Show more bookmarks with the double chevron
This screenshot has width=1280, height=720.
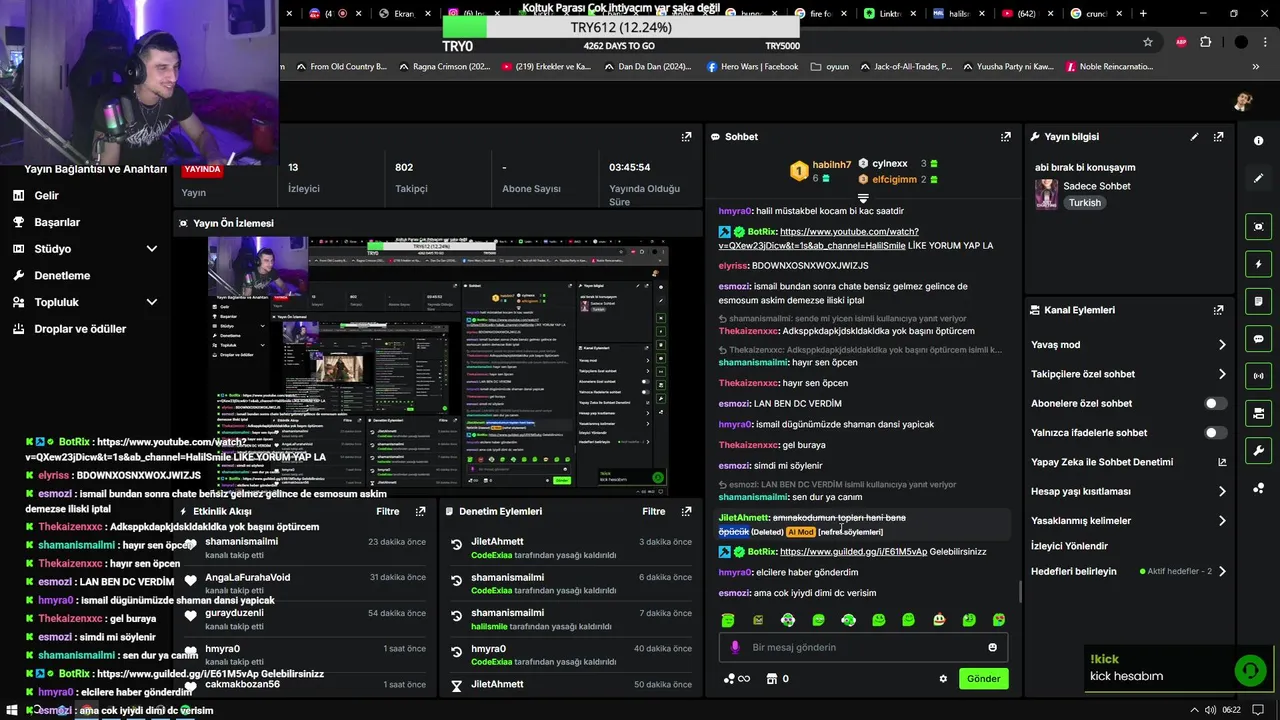click(1256, 67)
